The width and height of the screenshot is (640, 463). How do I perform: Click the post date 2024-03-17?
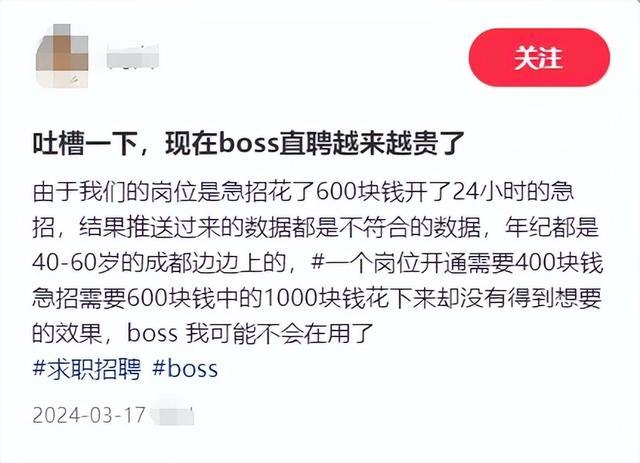pos(89,415)
